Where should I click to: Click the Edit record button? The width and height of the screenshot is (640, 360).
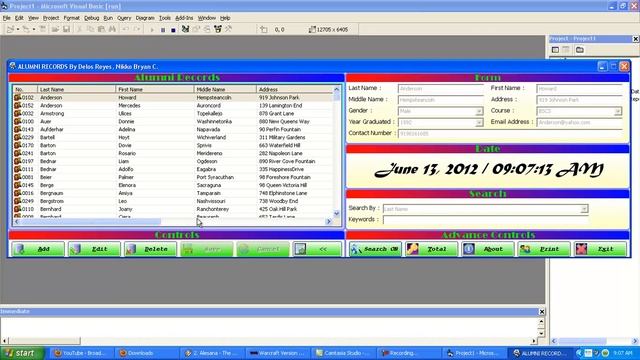(94, 249)
